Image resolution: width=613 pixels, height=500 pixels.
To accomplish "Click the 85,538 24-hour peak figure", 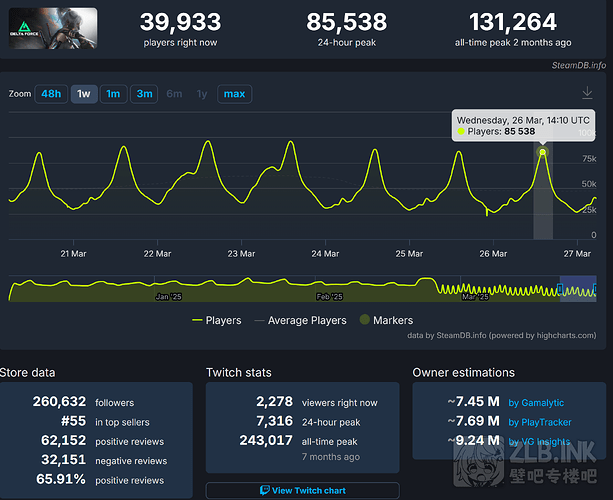I will 347,22.
